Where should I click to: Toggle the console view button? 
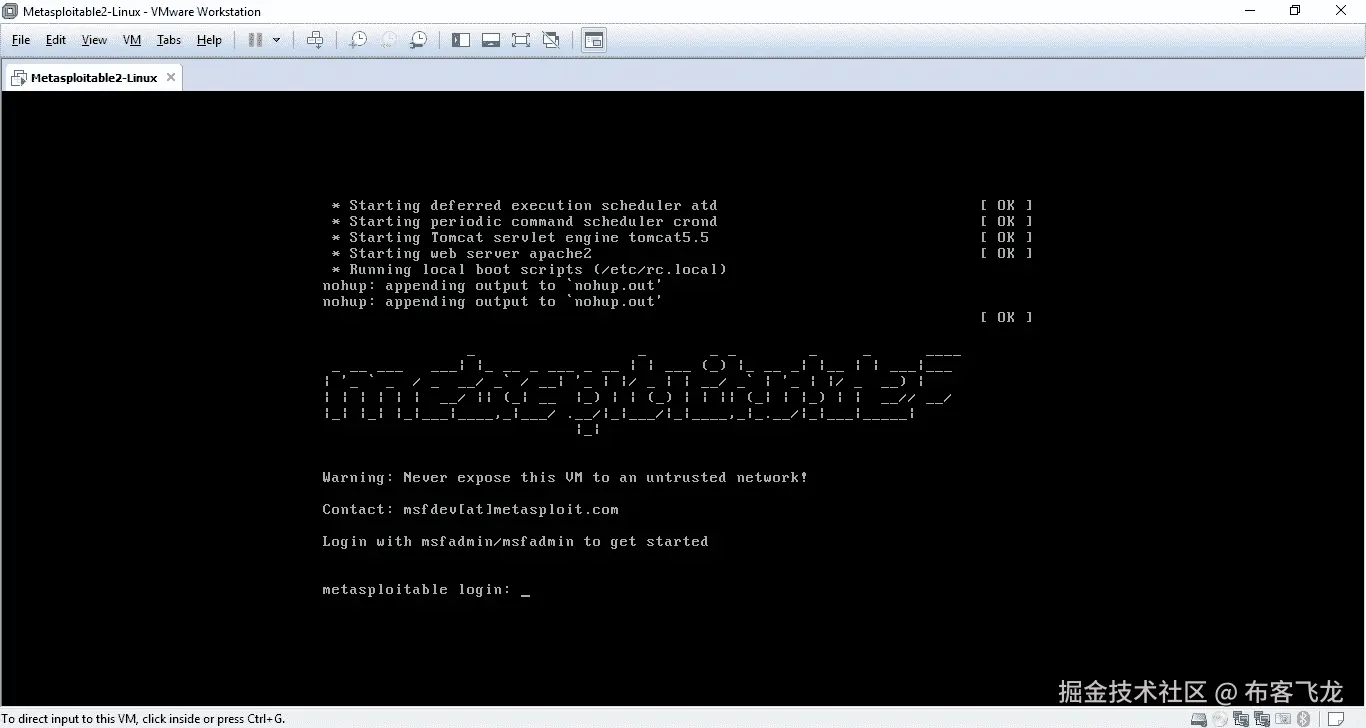click(x=594, y=40)
